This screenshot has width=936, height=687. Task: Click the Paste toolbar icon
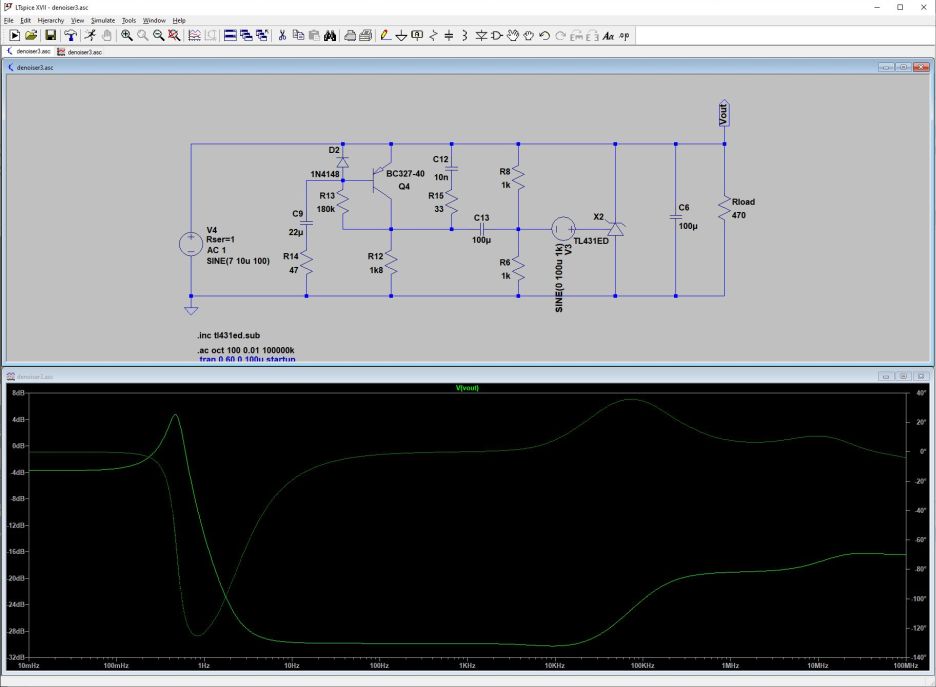tap(314, 36)
